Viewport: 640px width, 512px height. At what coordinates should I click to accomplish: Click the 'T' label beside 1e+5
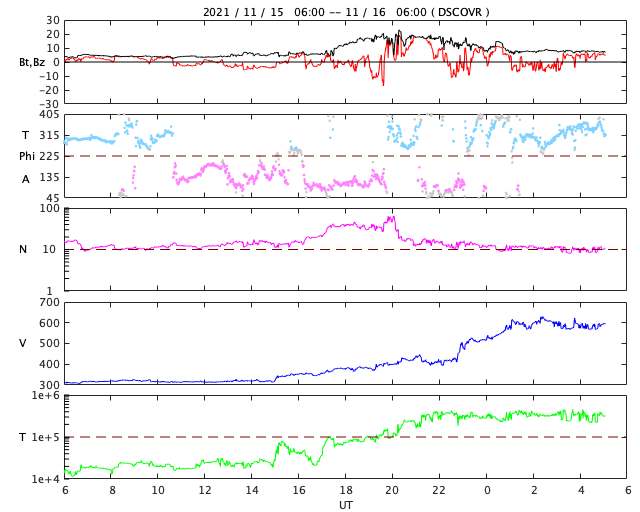coord(22,437)
